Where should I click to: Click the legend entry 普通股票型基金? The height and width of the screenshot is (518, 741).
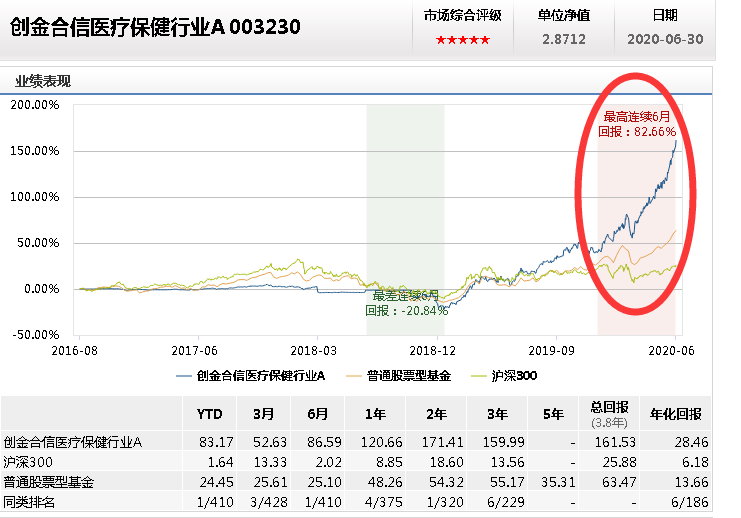click(399, 376)
